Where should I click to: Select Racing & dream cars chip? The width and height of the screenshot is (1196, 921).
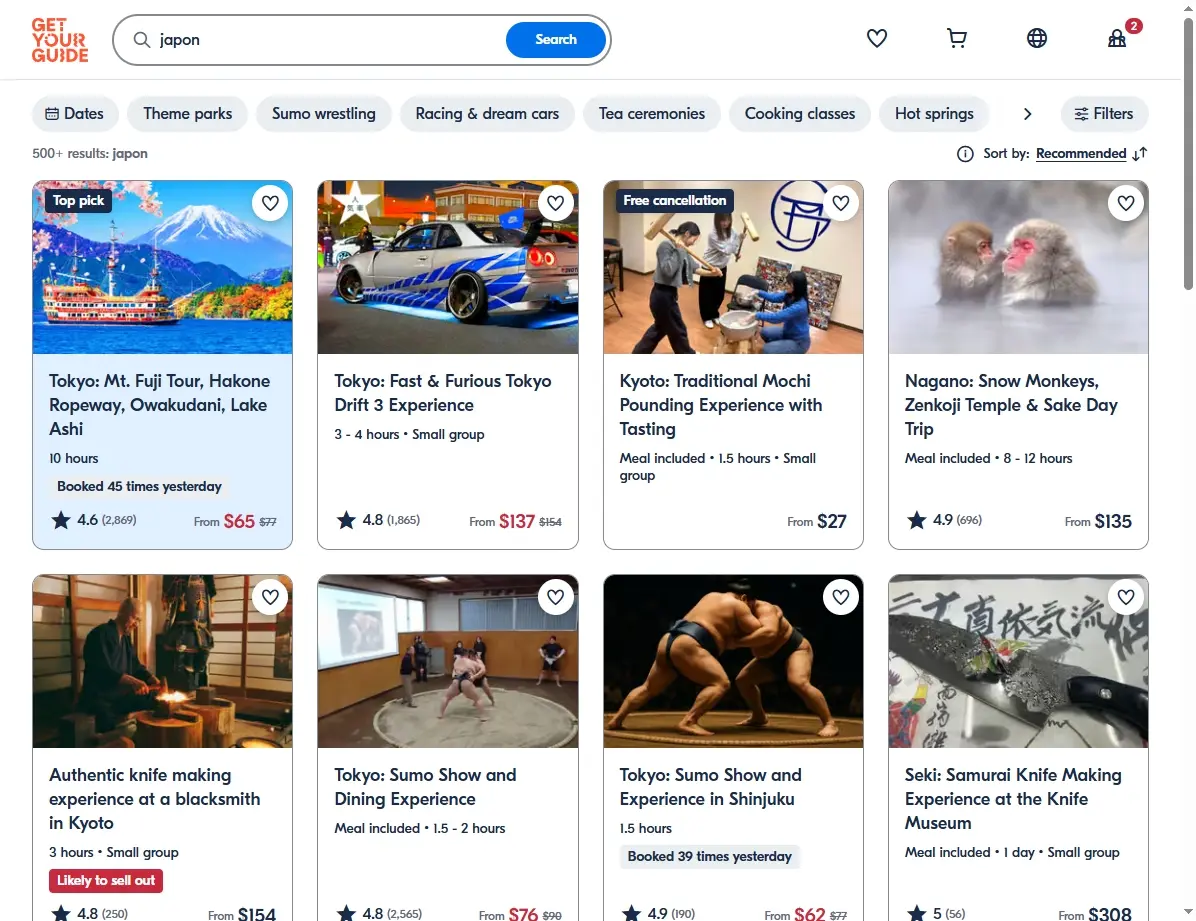487,114
